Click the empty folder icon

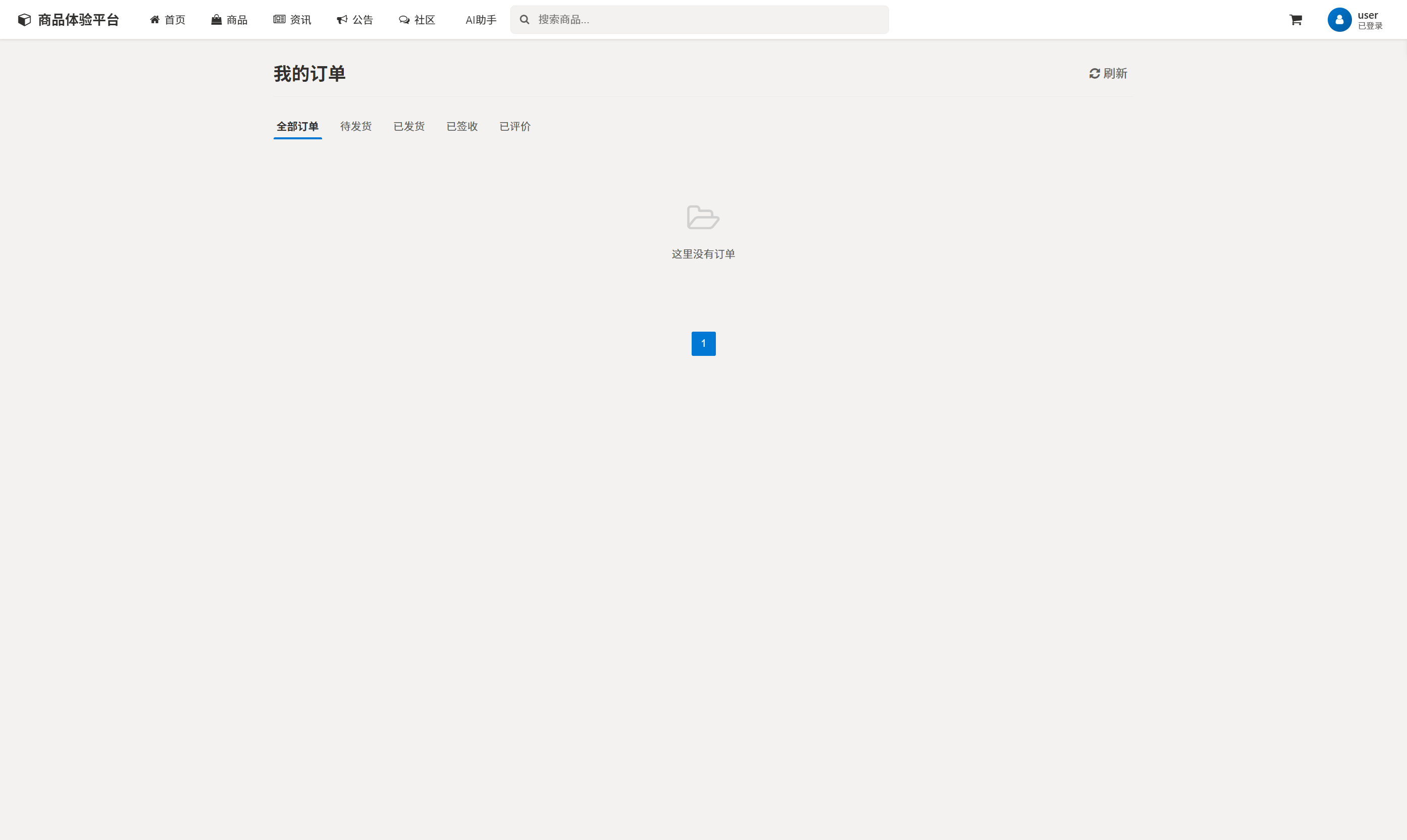703,218
